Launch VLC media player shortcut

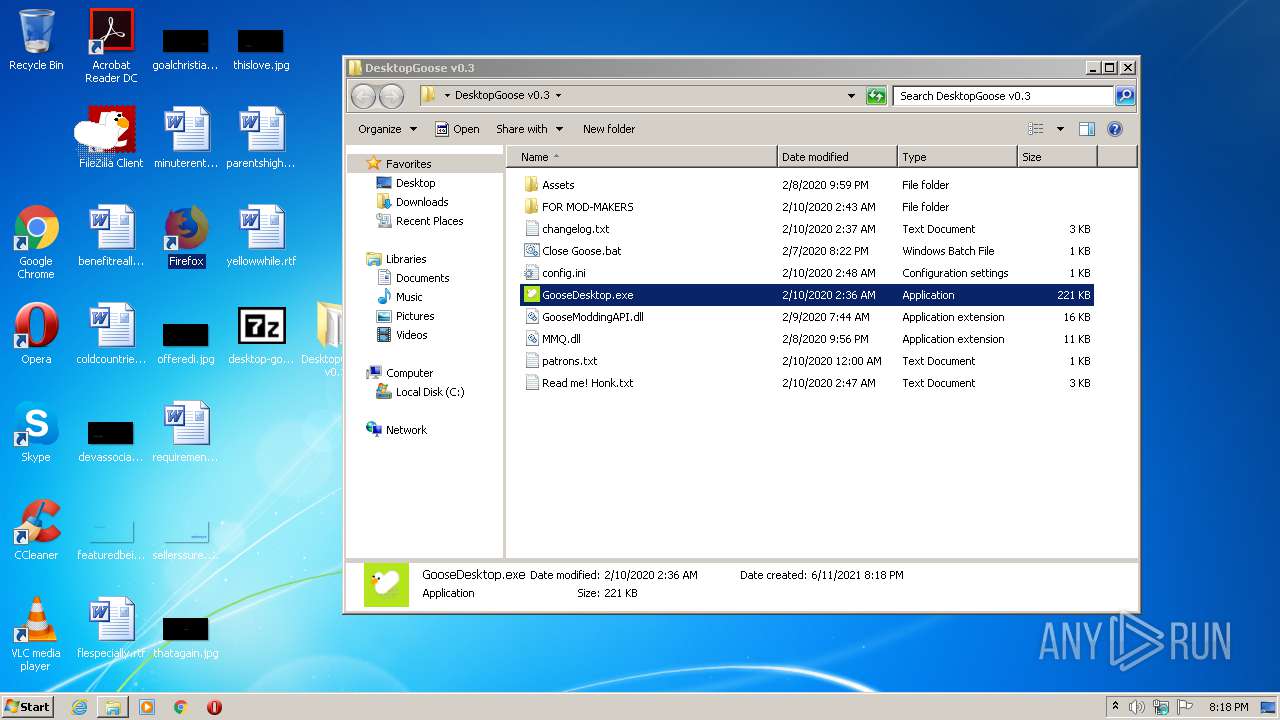coord(36,634)
